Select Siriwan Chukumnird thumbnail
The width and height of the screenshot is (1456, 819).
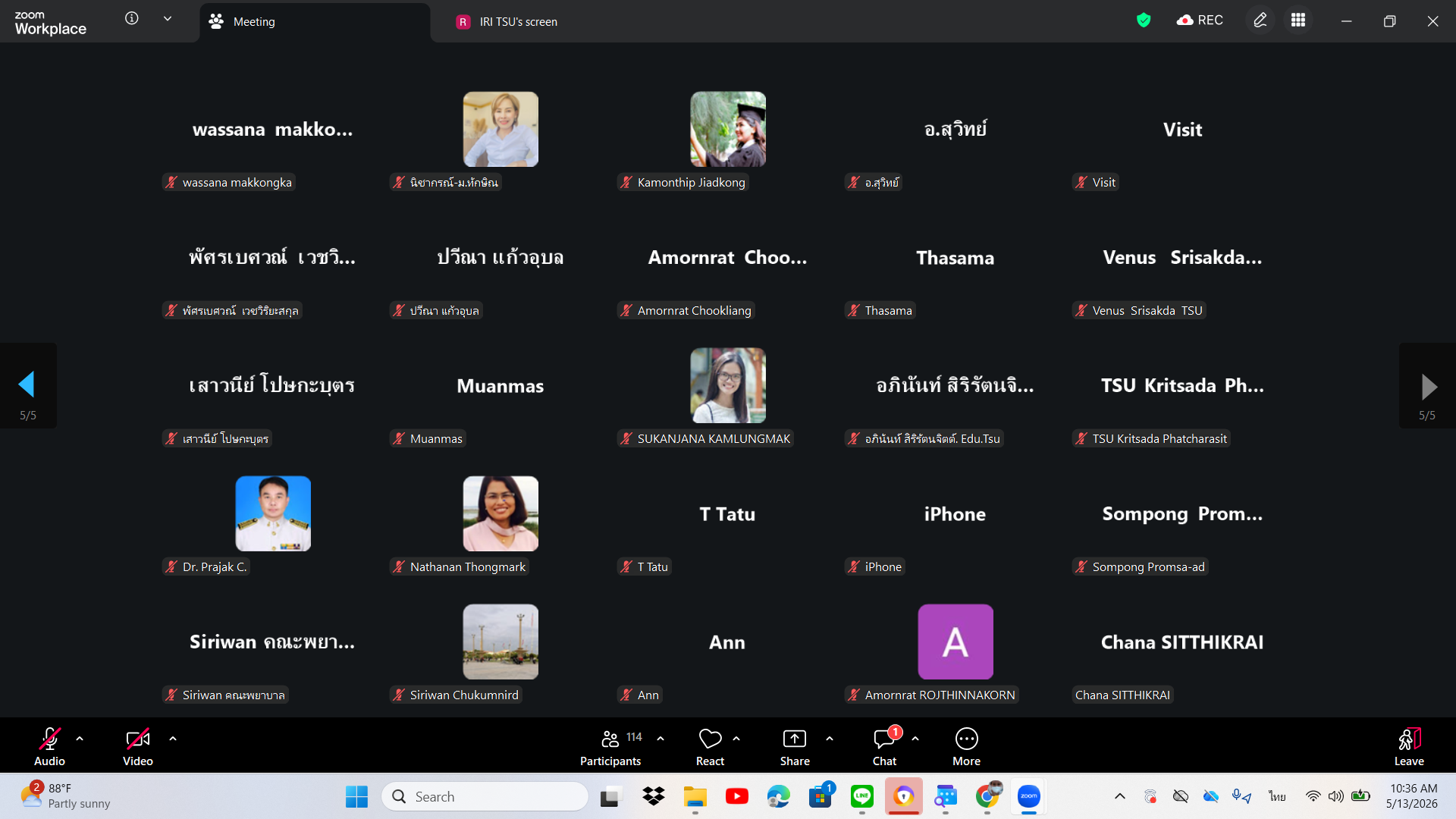tap(500, 642)
